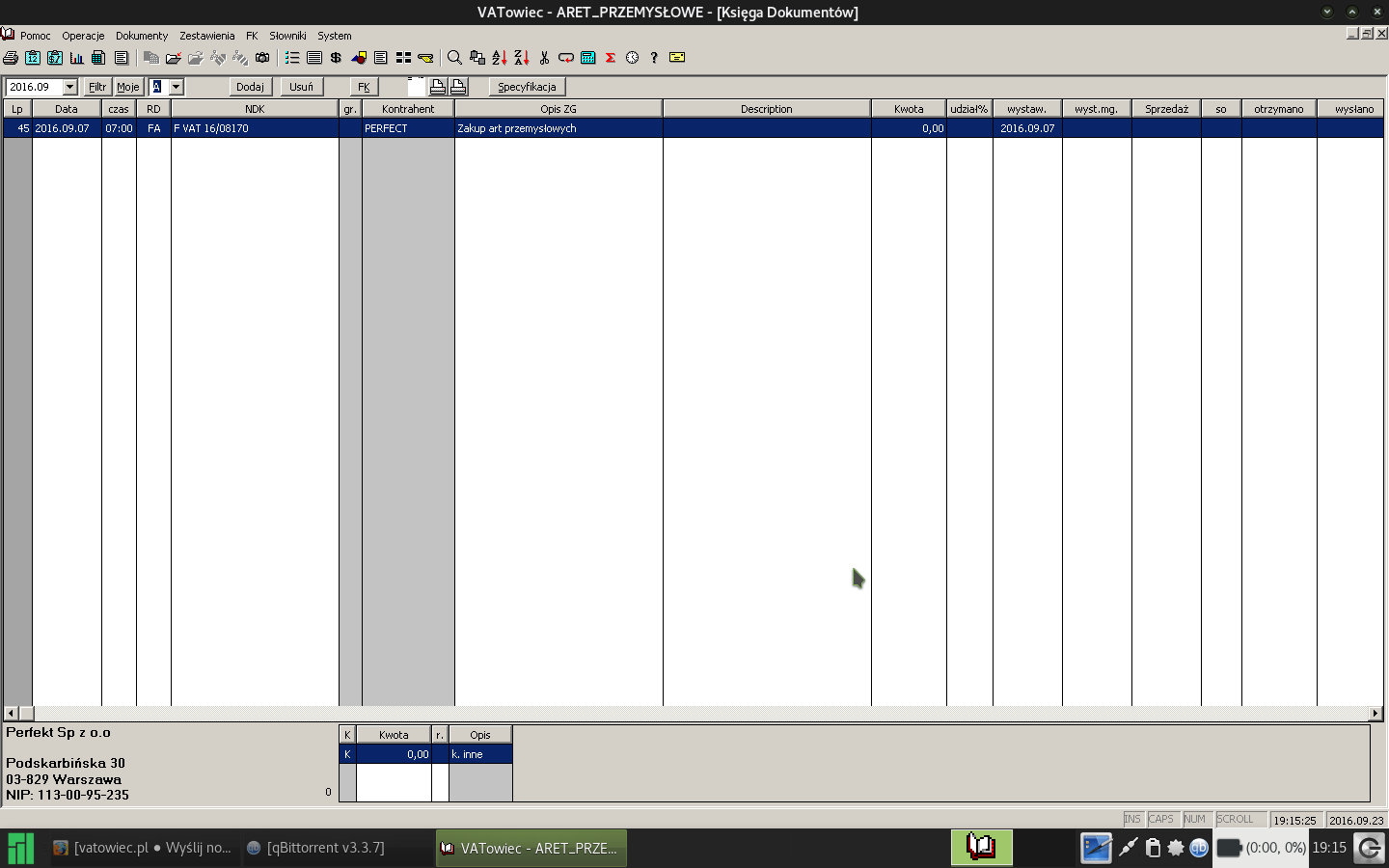Toggle the Moje filter button

(x=128, y=87)
